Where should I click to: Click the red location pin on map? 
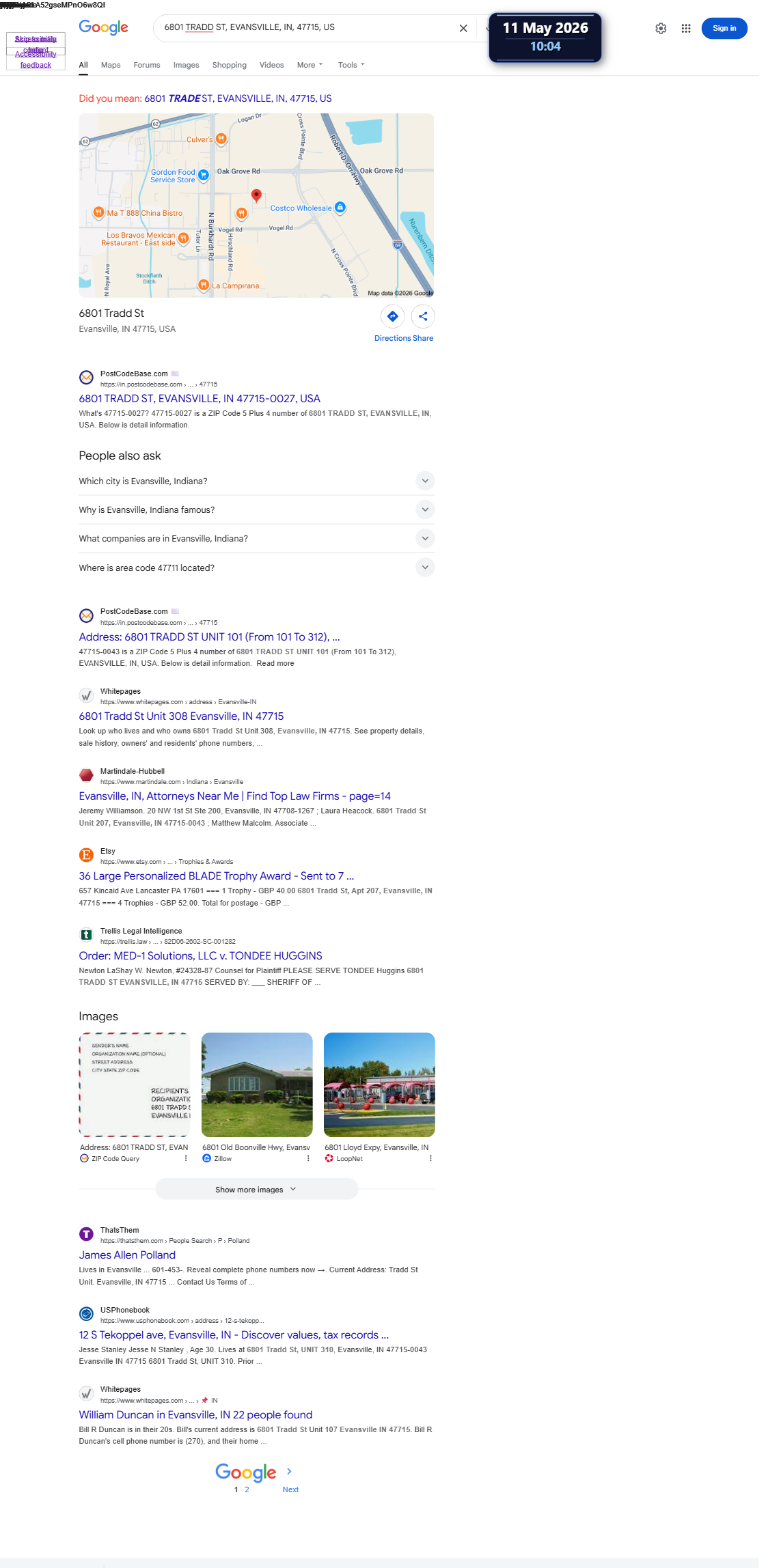[256, 196]
